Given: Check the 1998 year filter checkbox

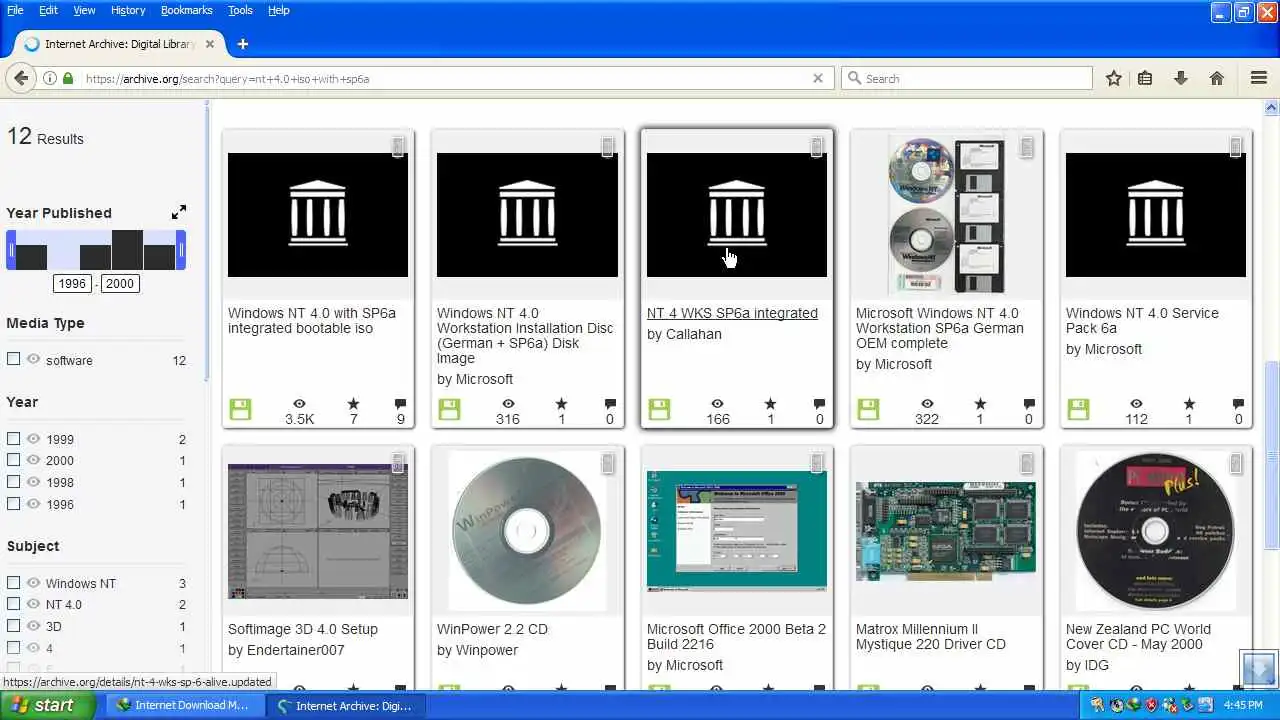Looking at the screenshot, I should click(13, 481).
